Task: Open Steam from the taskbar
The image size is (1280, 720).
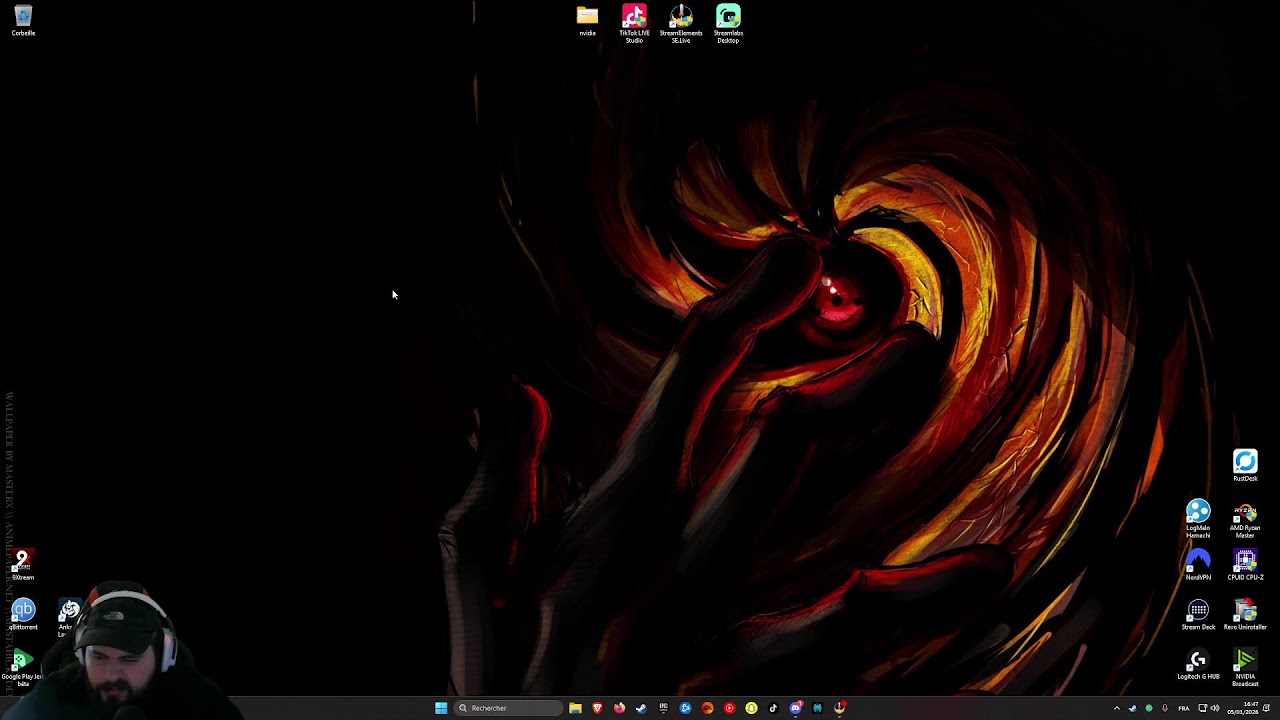Action: pos(641,708)
